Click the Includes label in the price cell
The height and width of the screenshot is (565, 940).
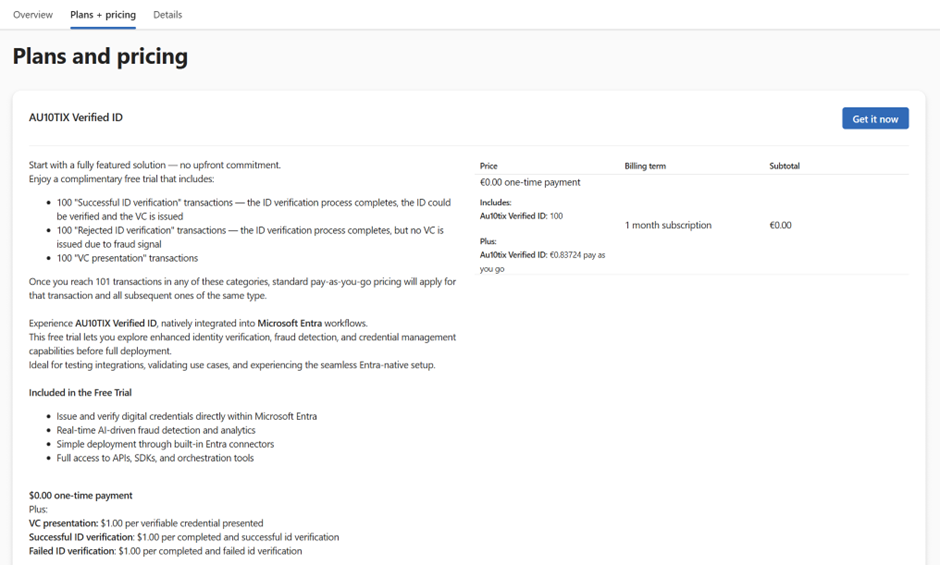coord(496,202)
